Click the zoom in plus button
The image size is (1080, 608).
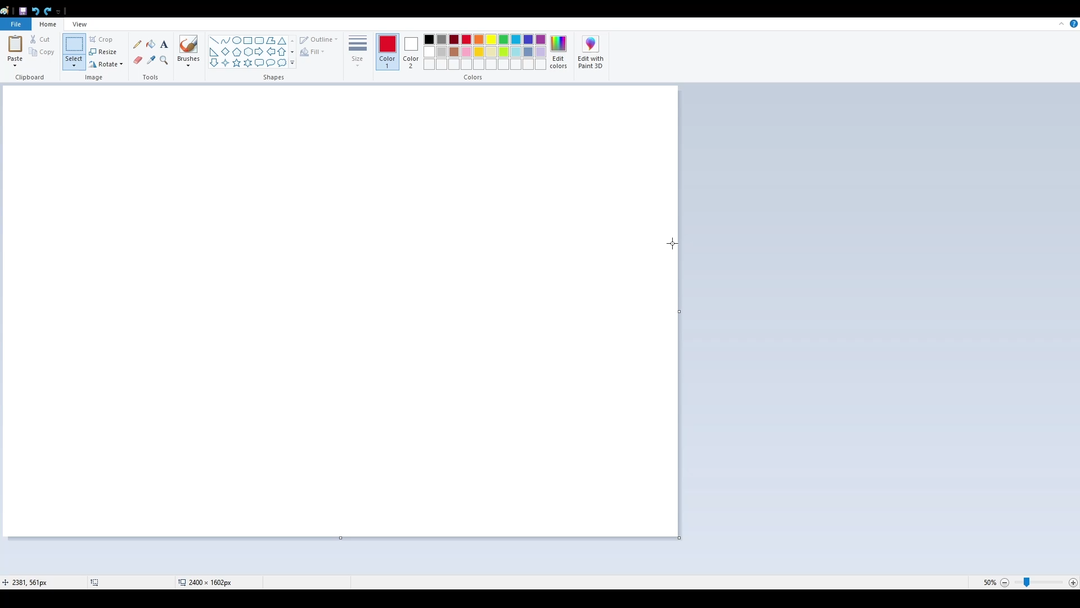click(x=1073, y=582)
